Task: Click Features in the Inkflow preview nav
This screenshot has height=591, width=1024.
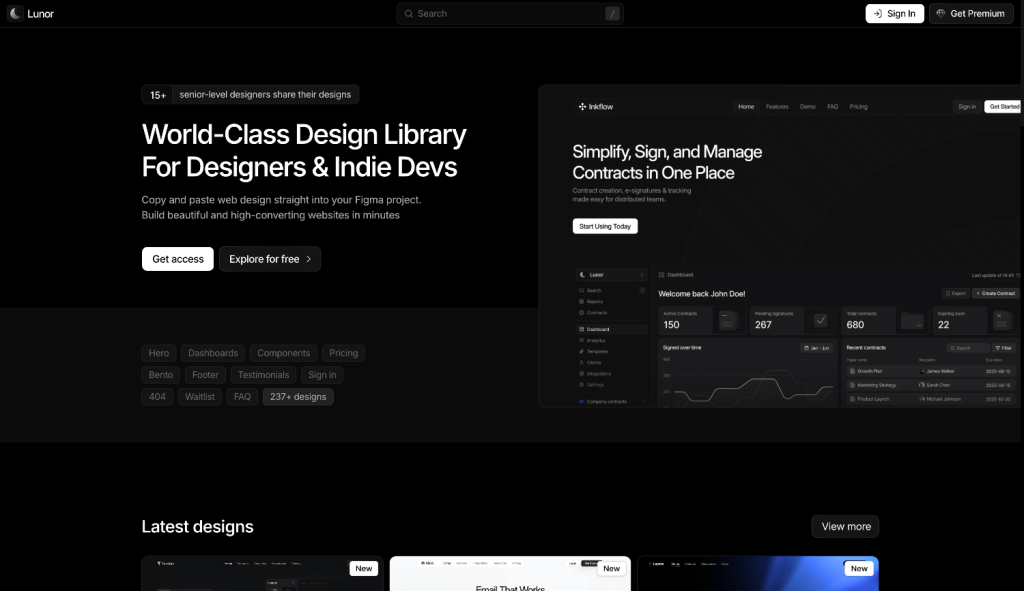Action: (777, 106)
